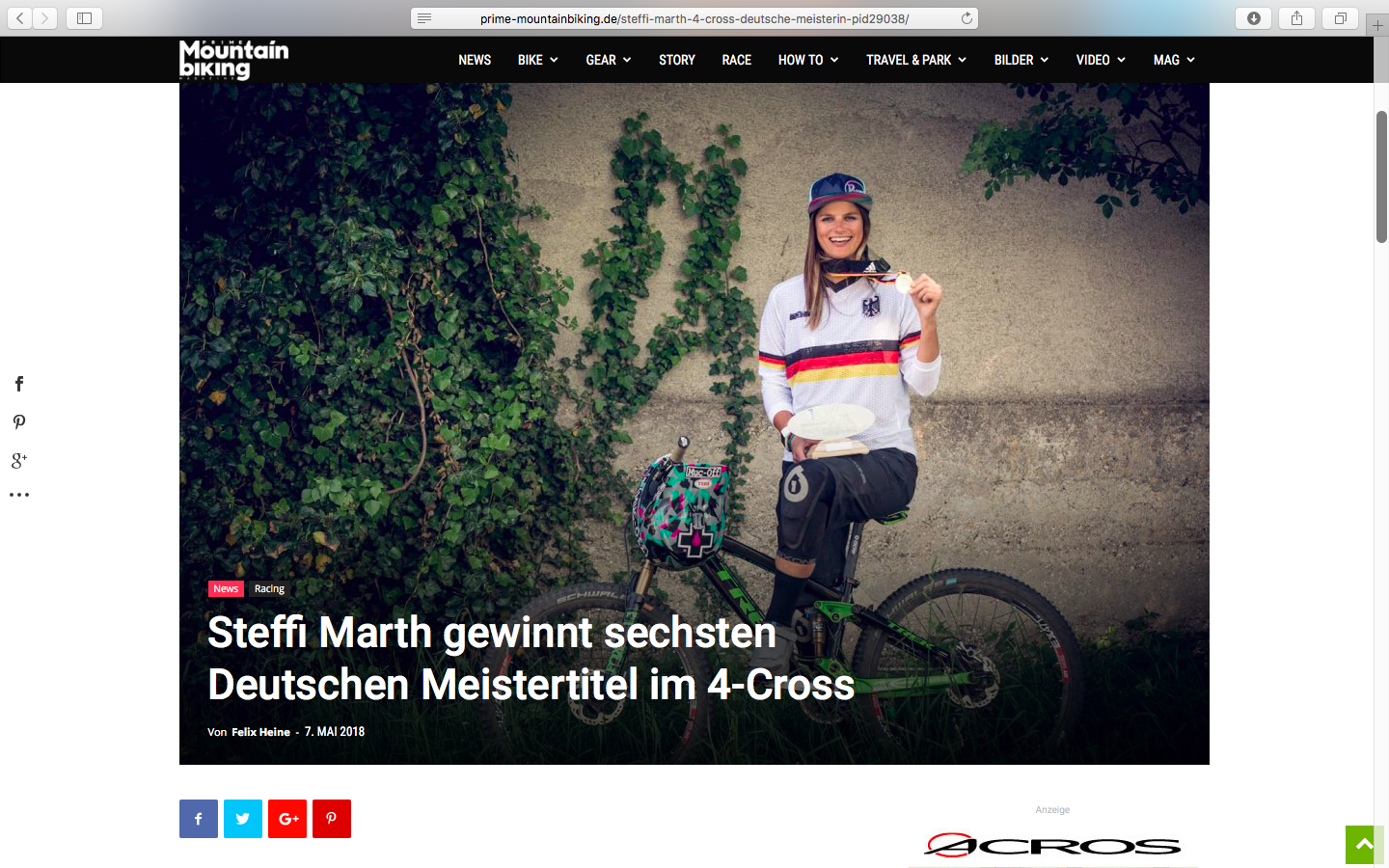Viewport: 1389px width, 868px height.
Task: Go to the RACE section
Action: 737,60
